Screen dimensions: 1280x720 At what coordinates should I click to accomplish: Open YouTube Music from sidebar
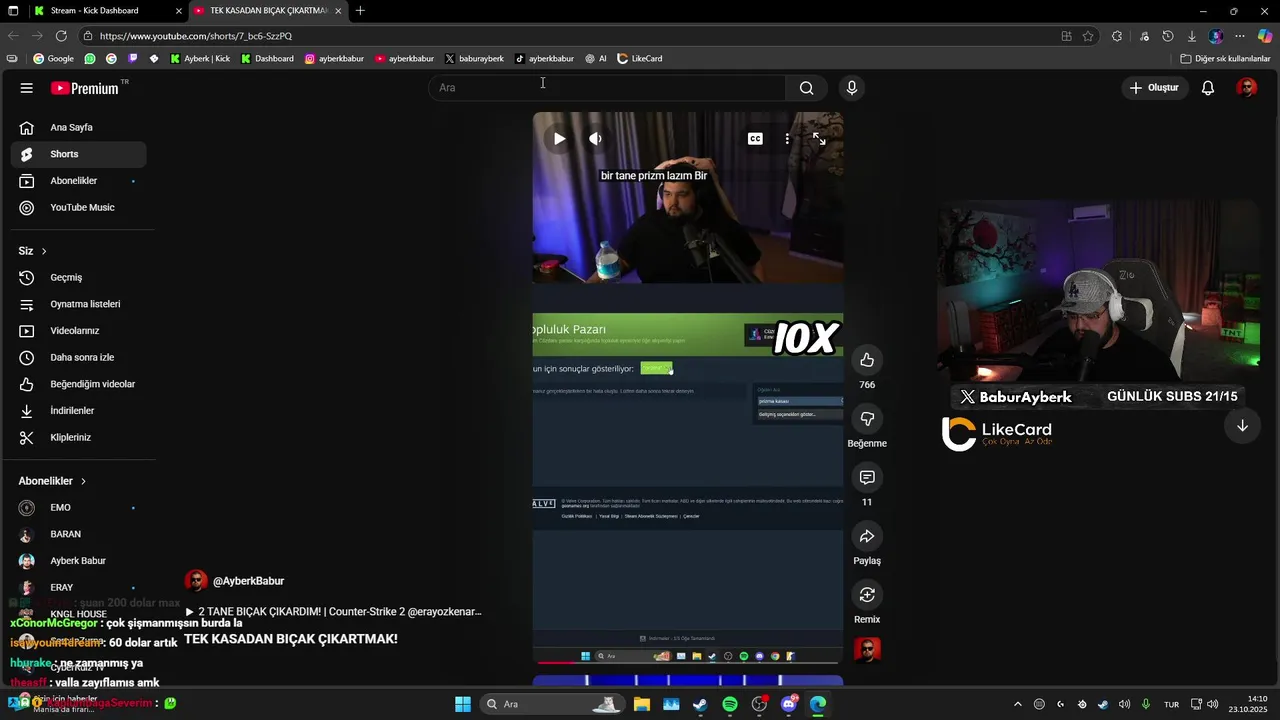click(78, 208)
